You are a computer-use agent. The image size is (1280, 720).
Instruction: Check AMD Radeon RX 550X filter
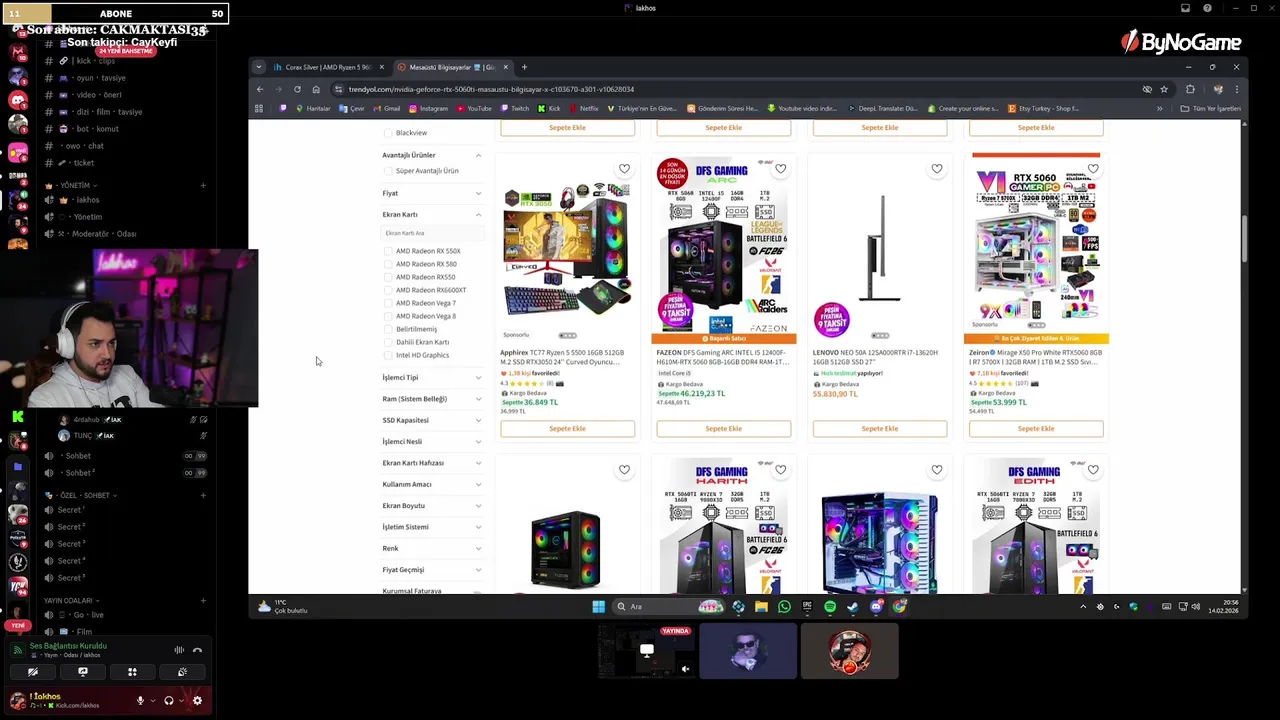[388, 251]
